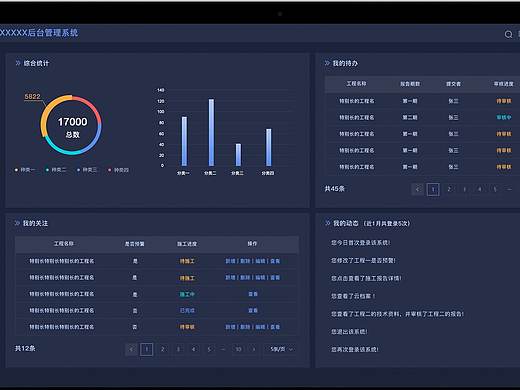Click the 5822 donut label
This screenshot has height=390, width=520.
pyautogui.click(x=32, y=97)
